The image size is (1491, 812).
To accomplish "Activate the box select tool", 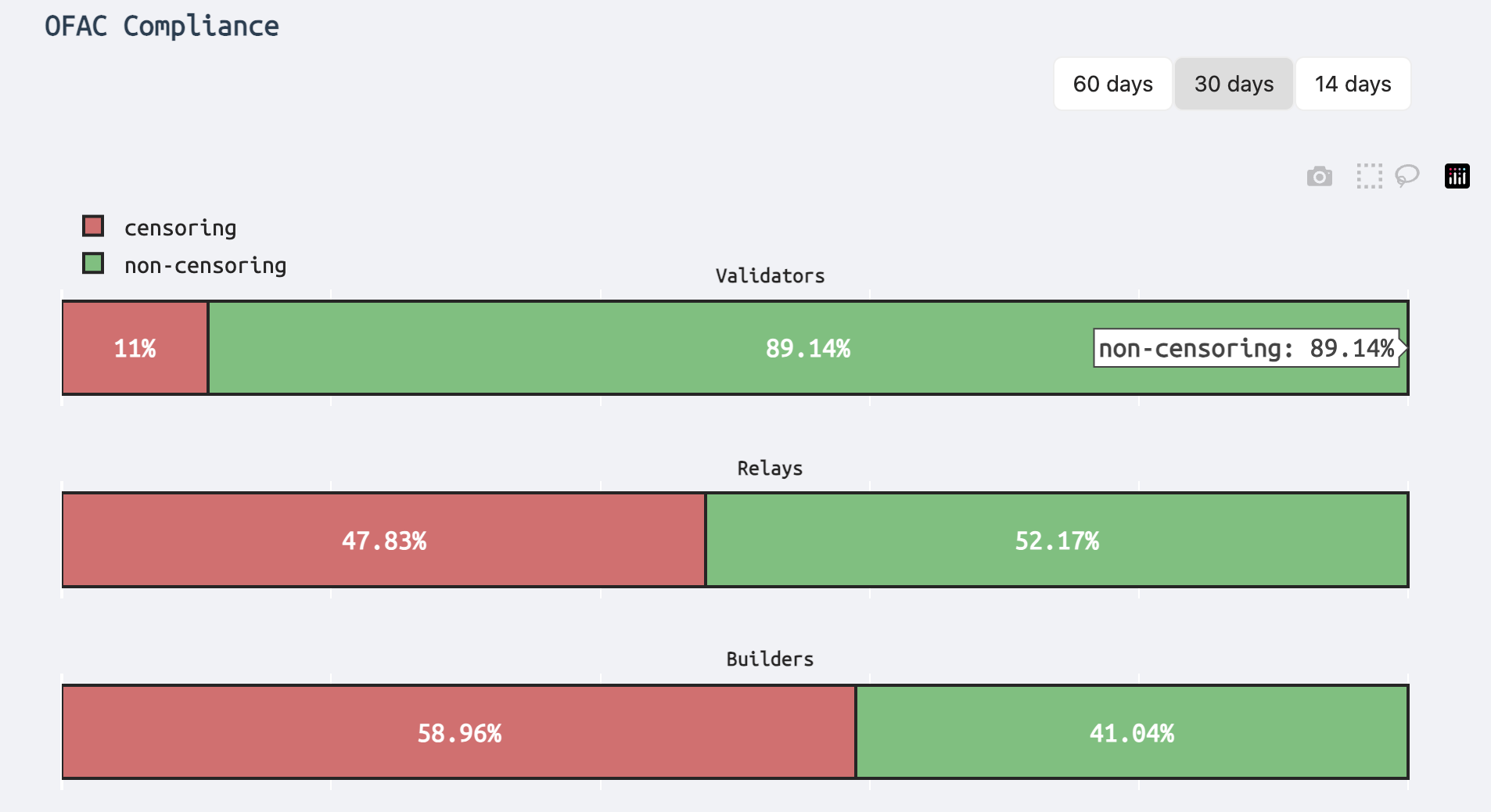I will [1369, 177].
